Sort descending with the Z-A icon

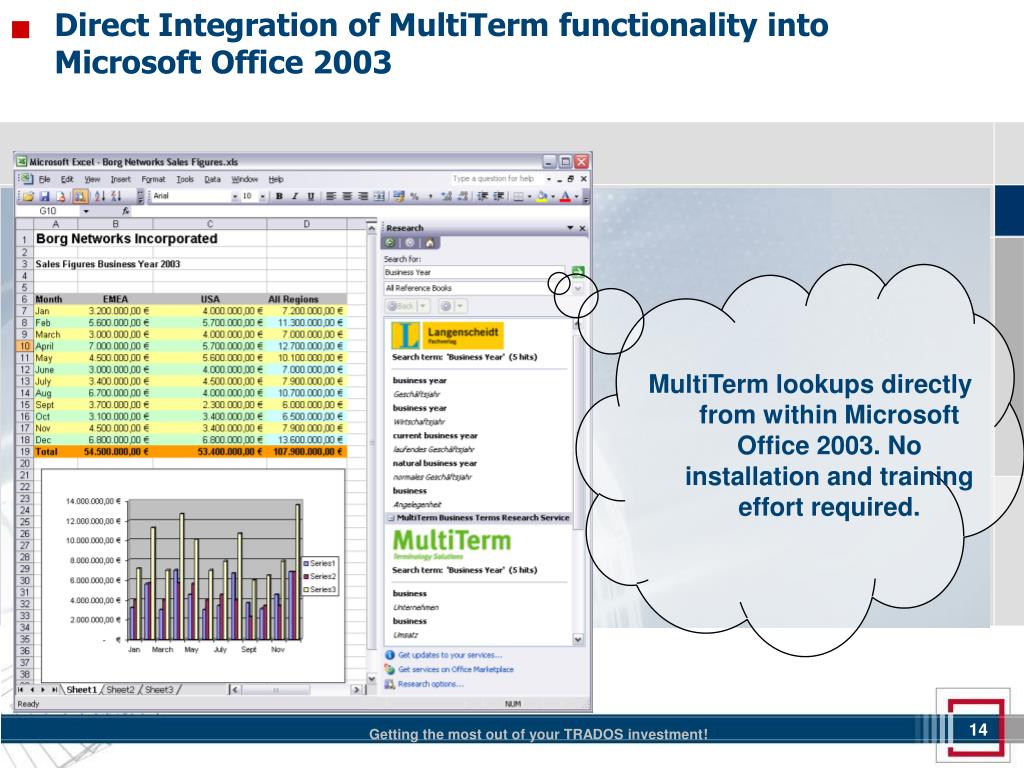(x=116, y=196)
